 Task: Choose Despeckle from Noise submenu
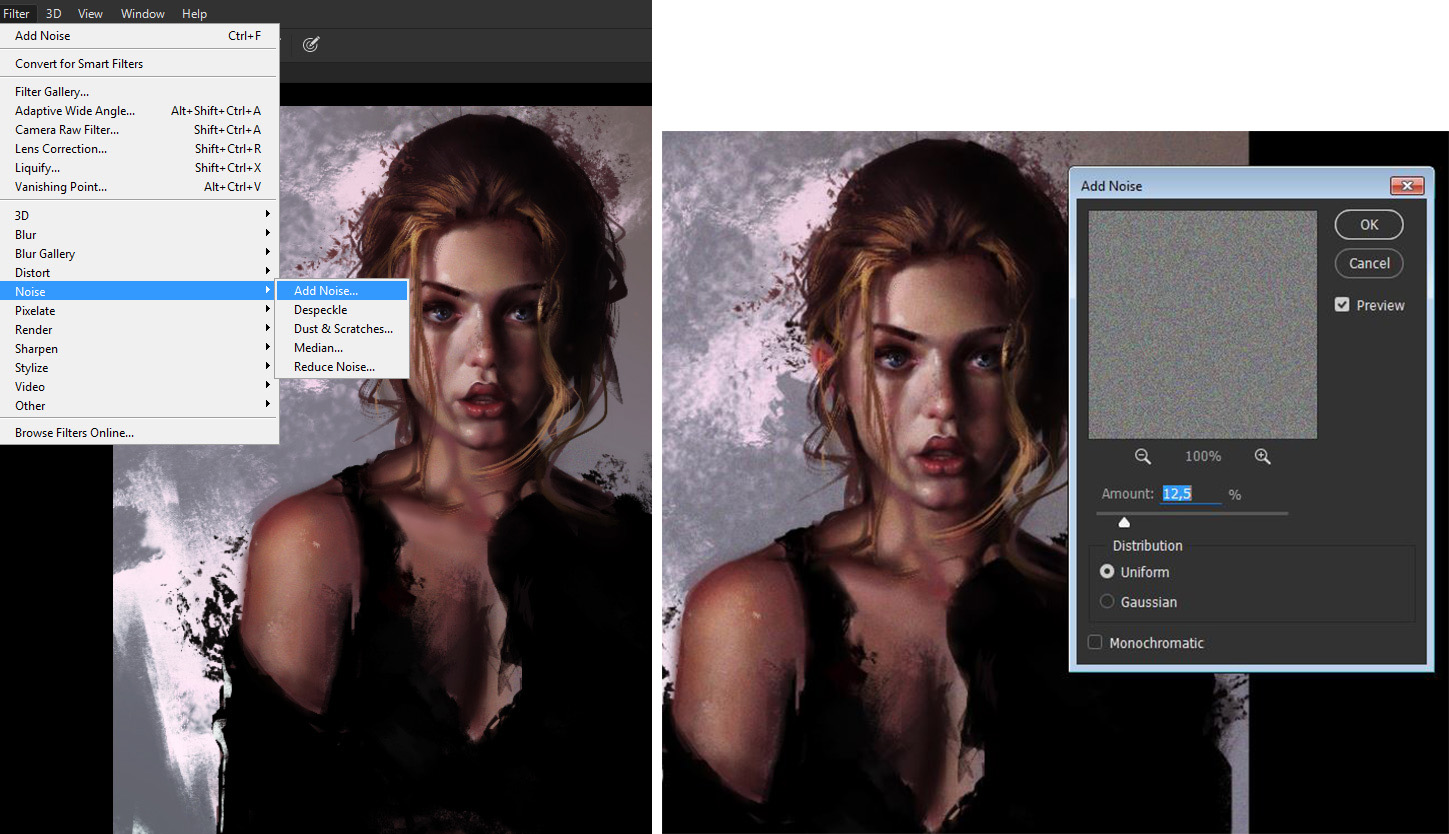coord(342,310)
